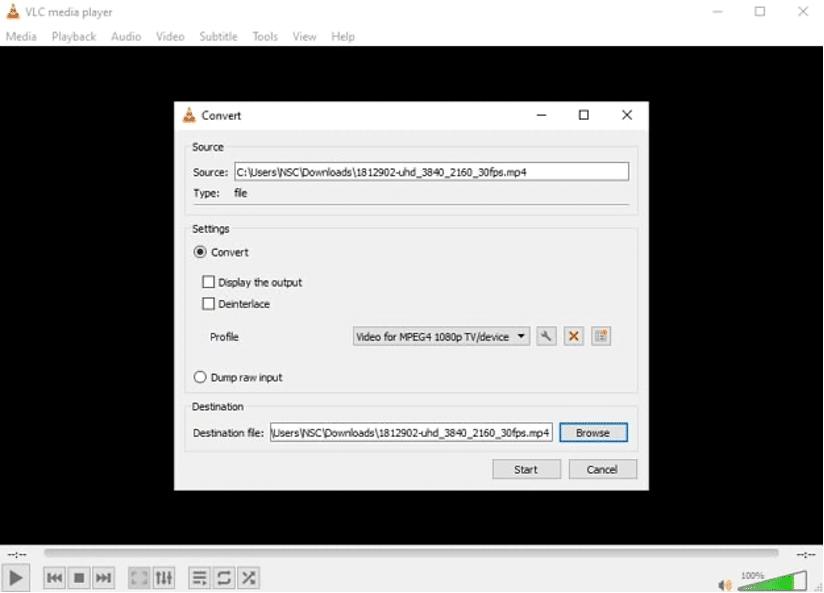824x593 pixels.
Task: Browse for a destination file
Action: click(x=594, y=432)
